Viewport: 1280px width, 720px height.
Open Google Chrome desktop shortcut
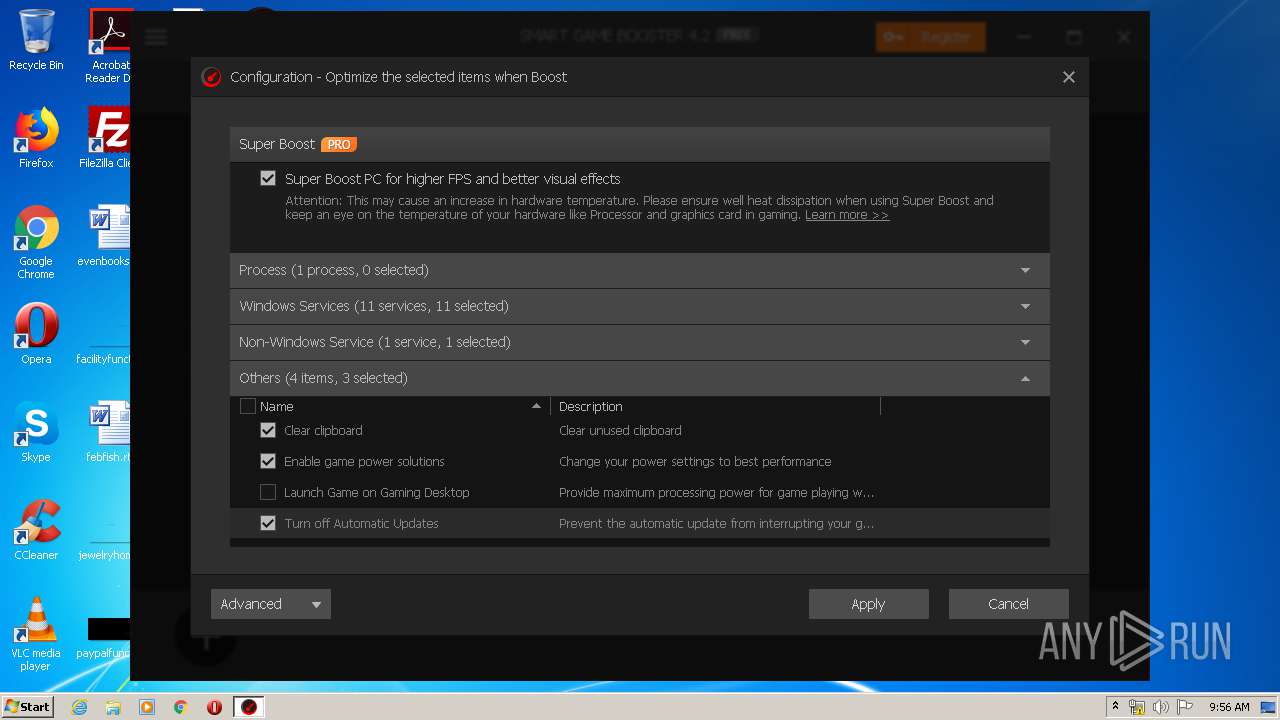[36, 242]
